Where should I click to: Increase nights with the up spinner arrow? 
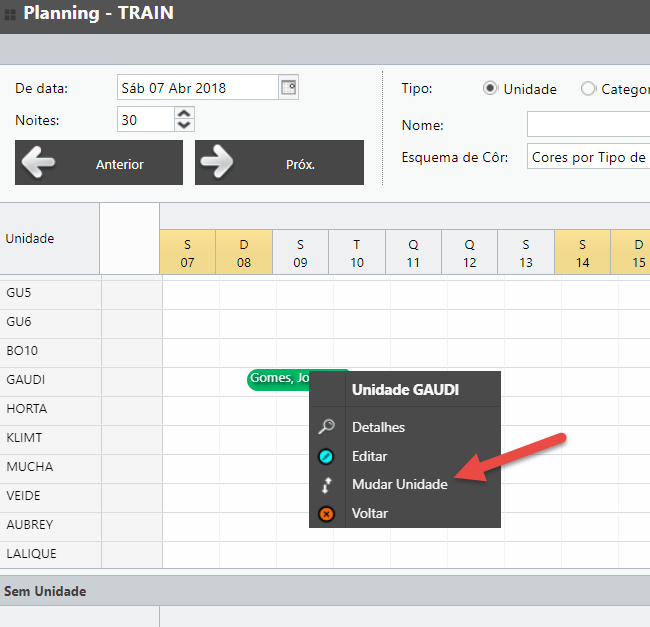(x=183, y=114)
